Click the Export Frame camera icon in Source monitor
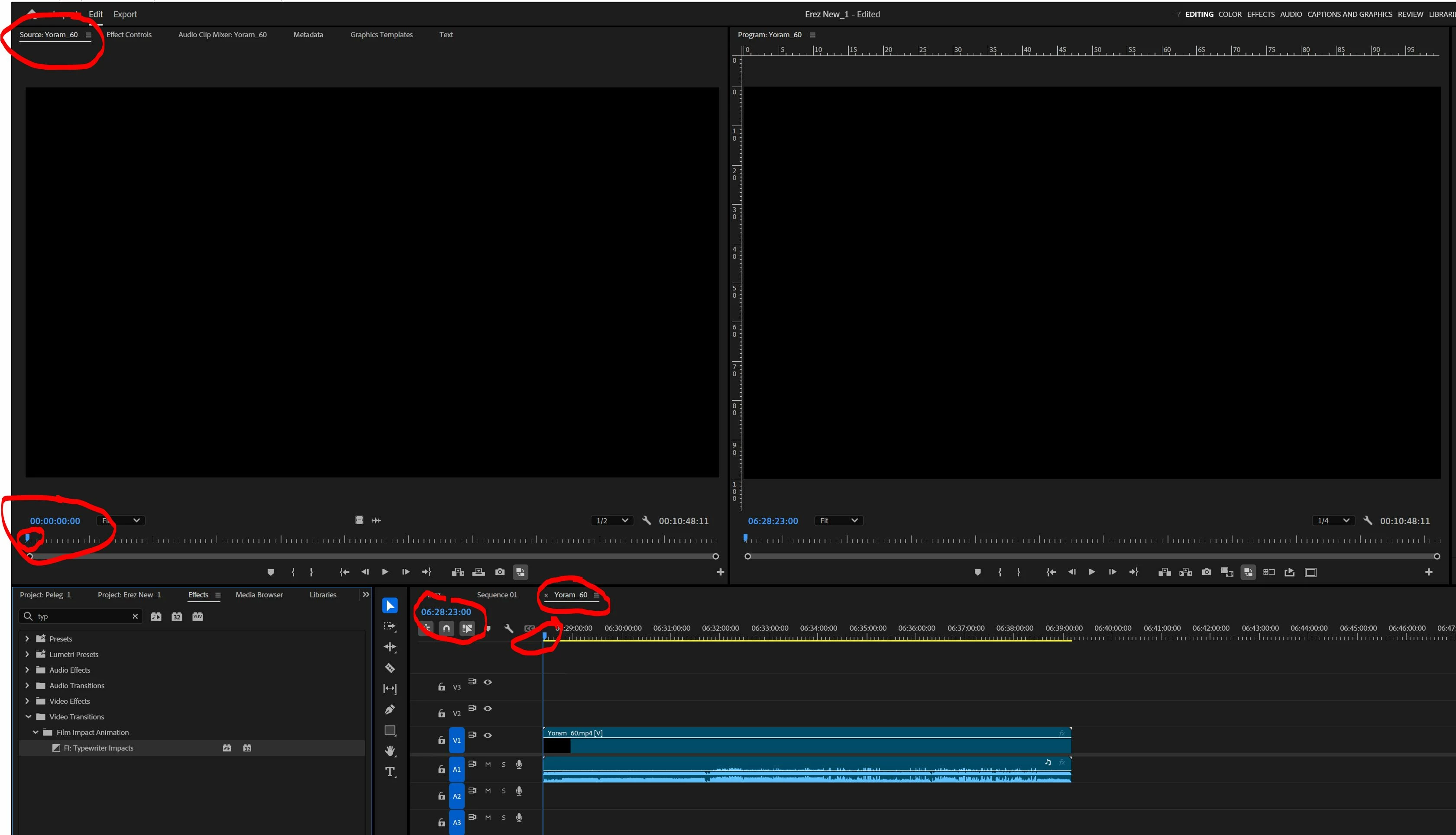This screenshot has width=1456, height=835. [500, 572]
